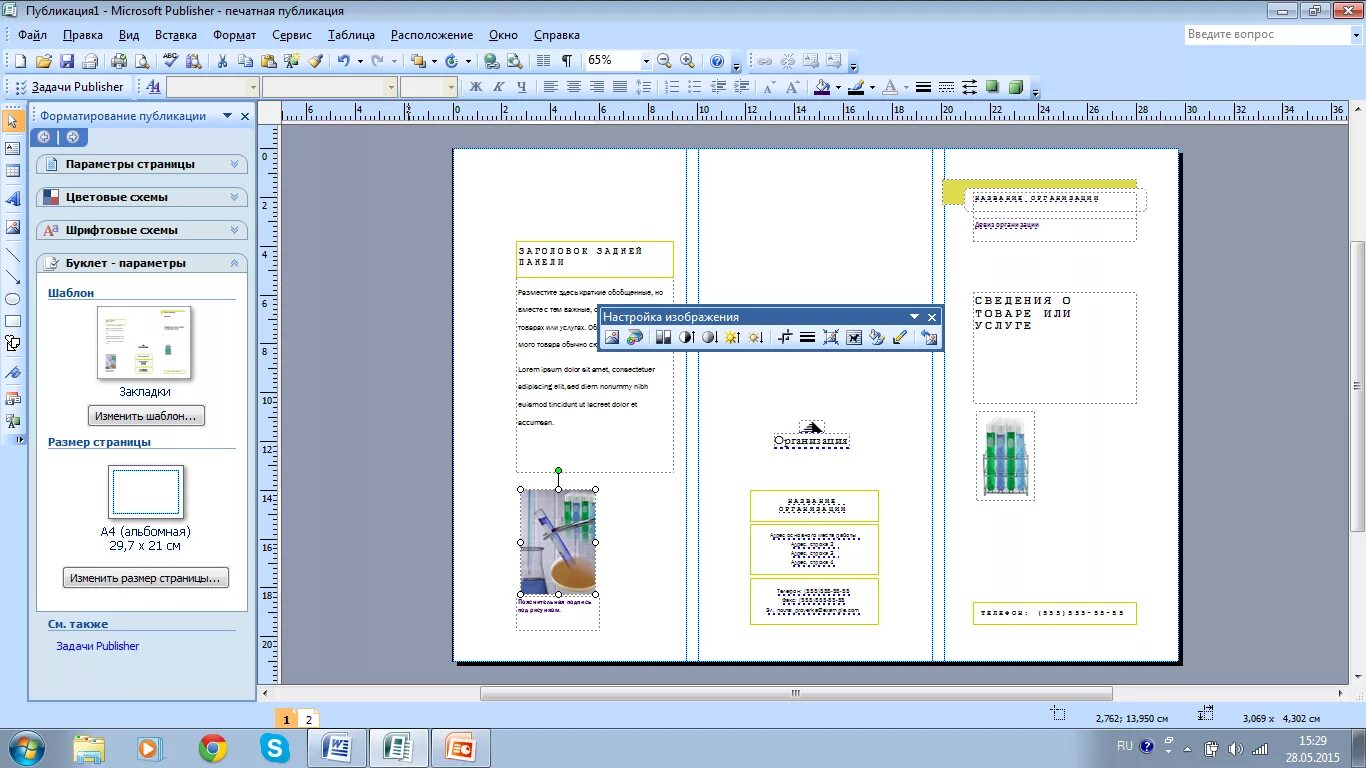Center the text alignment

[x=574, y=87]
